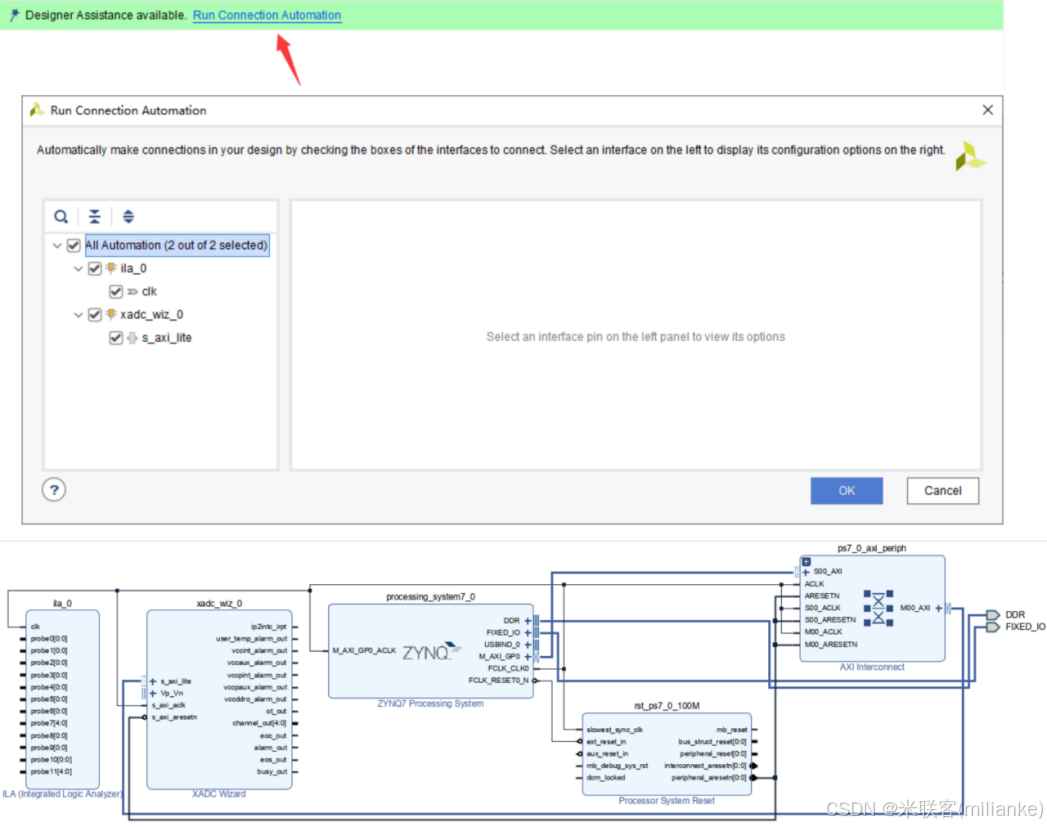Cancel the connection automation dialog

click(942, 491)
